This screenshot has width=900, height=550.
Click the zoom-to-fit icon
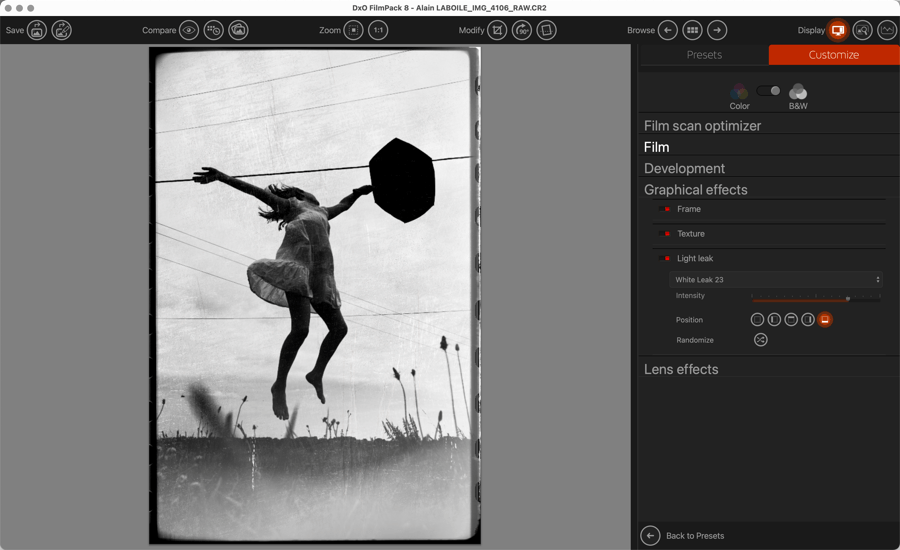click(x=353, y=30)
